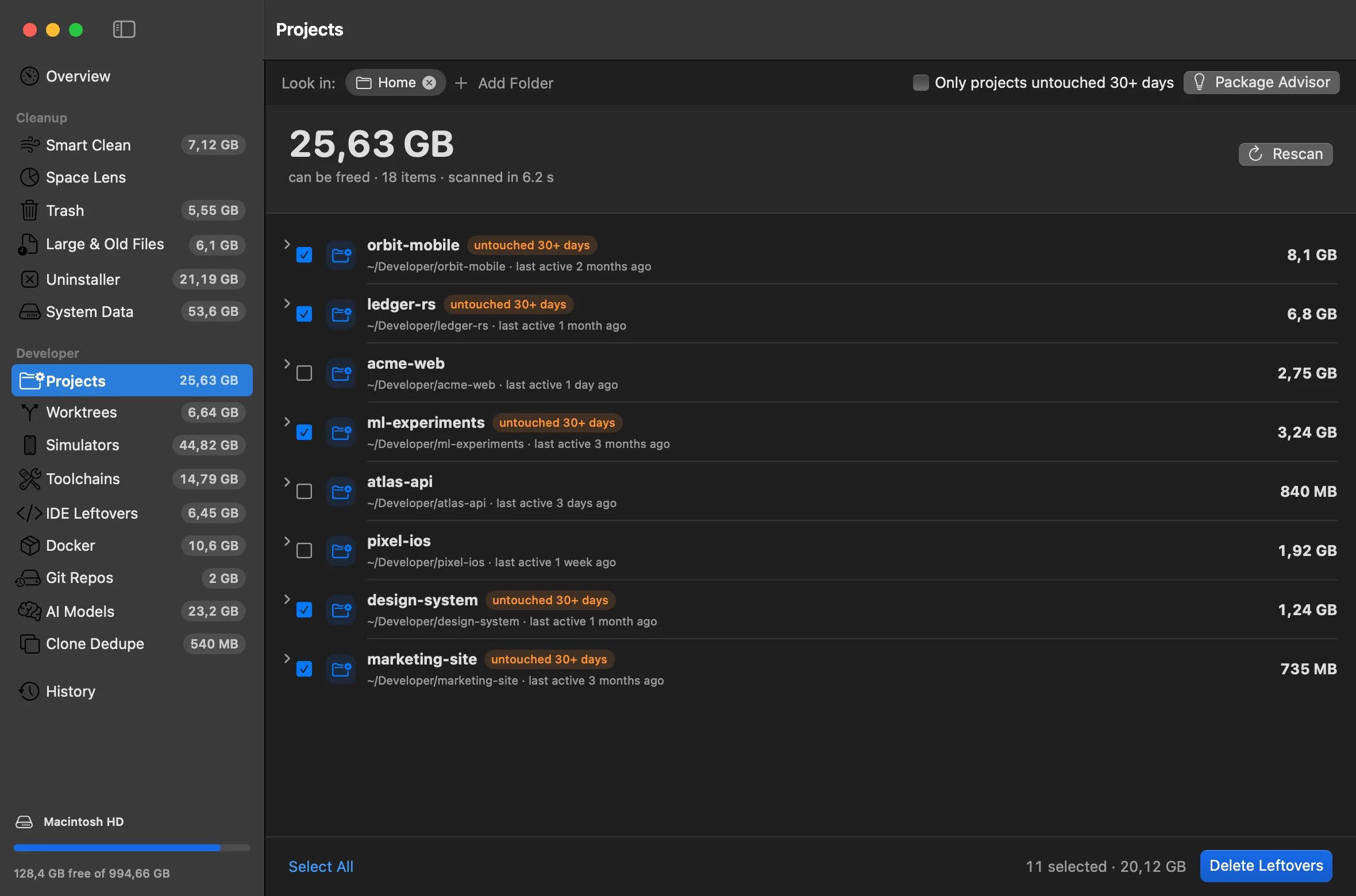Expand the pixel-ios row chevron
Screen dimensions: 1356x896
pos(287,541)
